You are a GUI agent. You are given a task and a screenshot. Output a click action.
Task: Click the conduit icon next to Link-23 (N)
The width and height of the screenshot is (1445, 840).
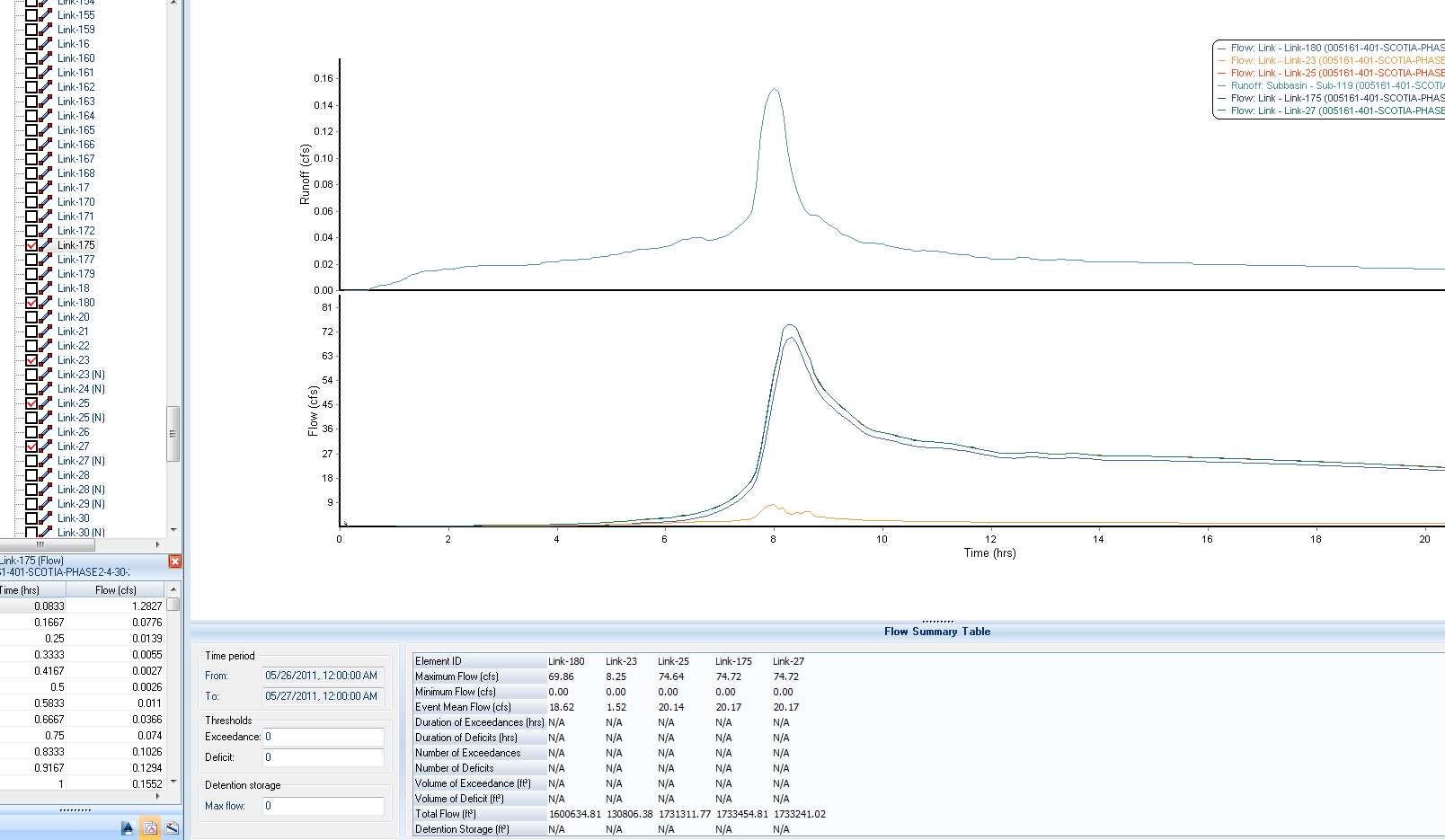coord(43,374)
